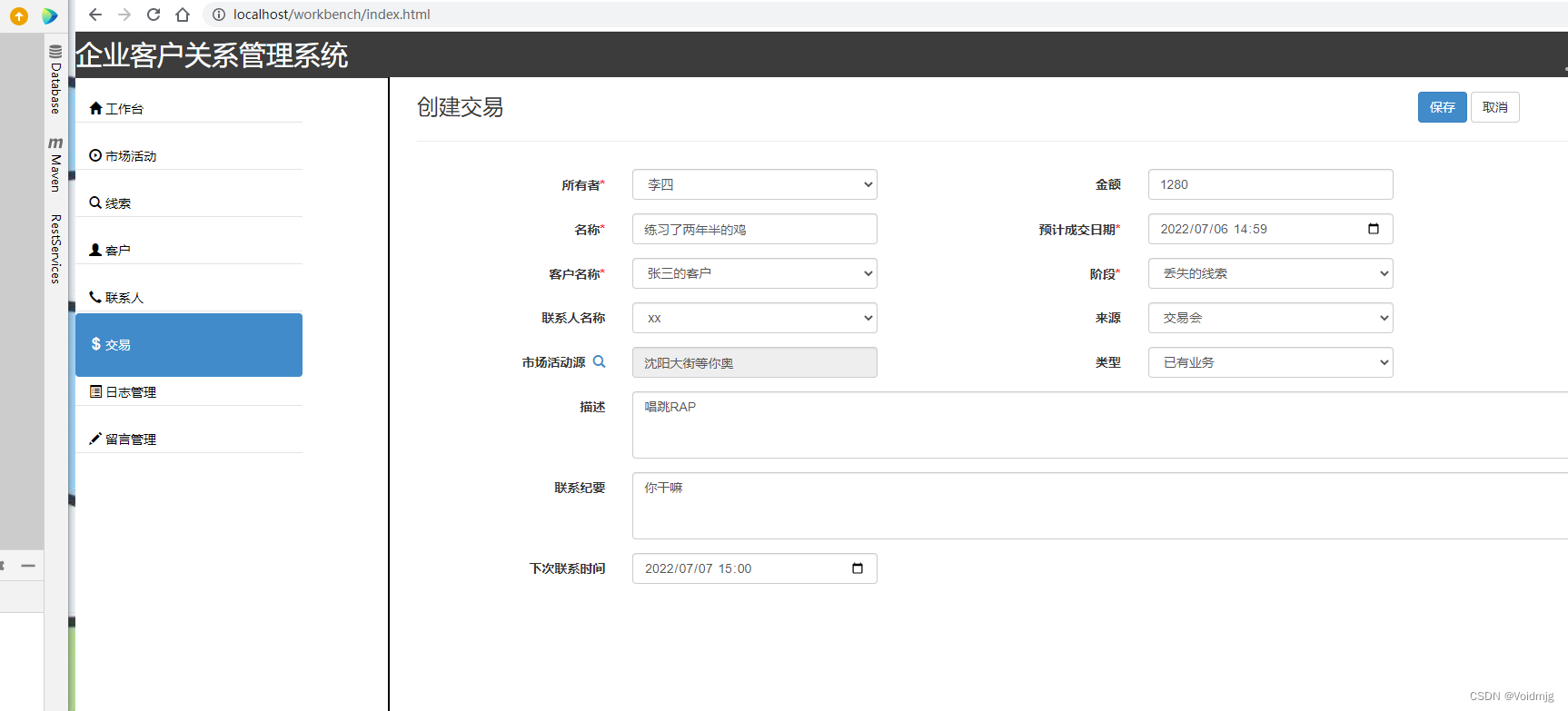Click the browser address bar URL
Image resolution: width=1568 pixels, height=711 pixels.
pyautogui.click(x=332, y=15)
